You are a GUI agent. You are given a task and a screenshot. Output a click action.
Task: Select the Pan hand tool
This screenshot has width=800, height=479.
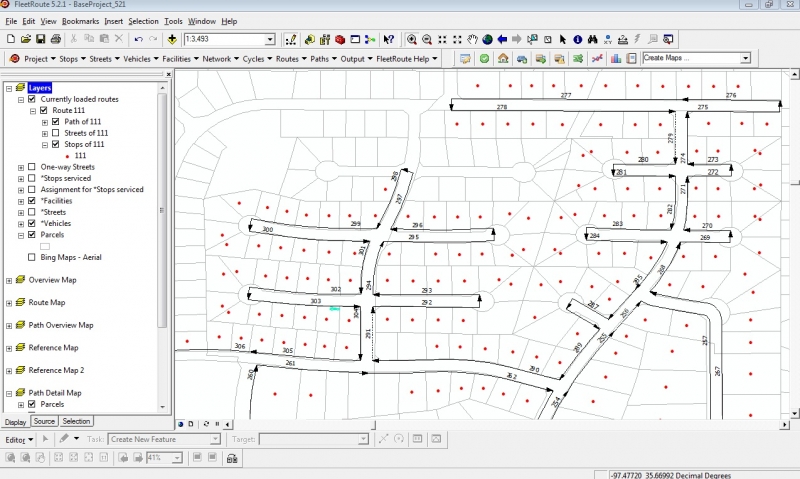[472, 39]
